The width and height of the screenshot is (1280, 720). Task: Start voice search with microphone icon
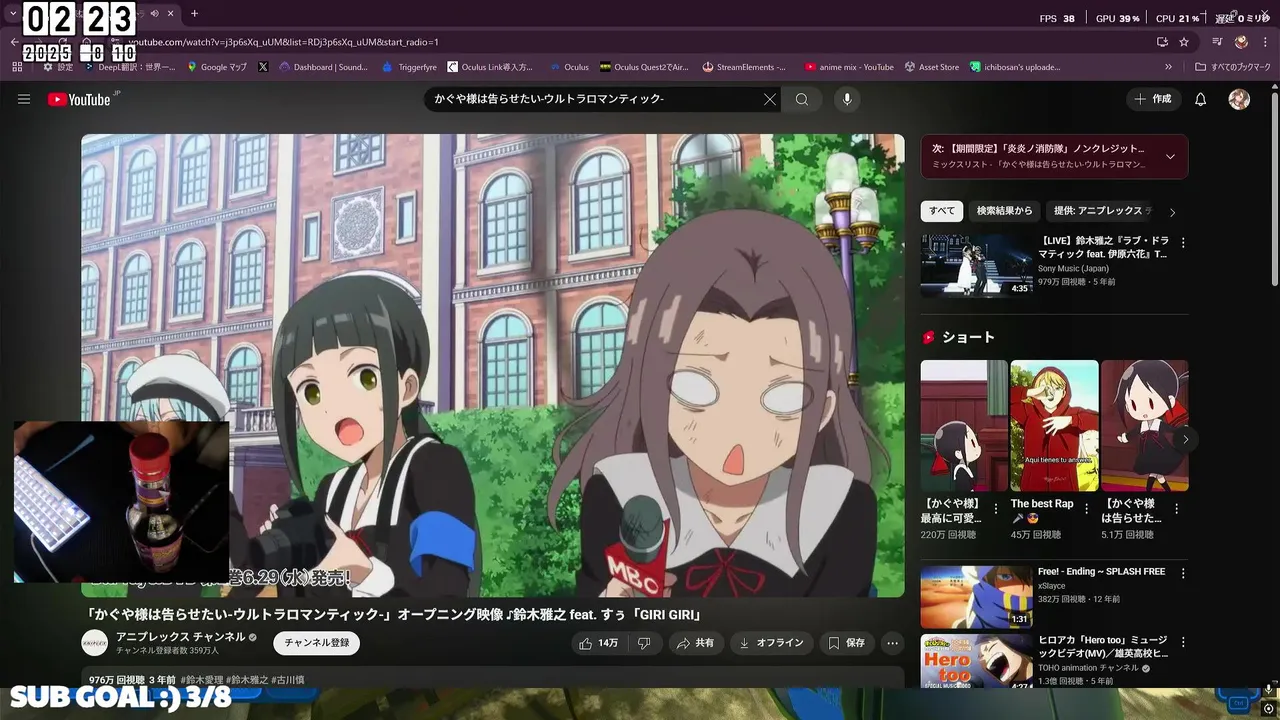[x=847, y=99]
